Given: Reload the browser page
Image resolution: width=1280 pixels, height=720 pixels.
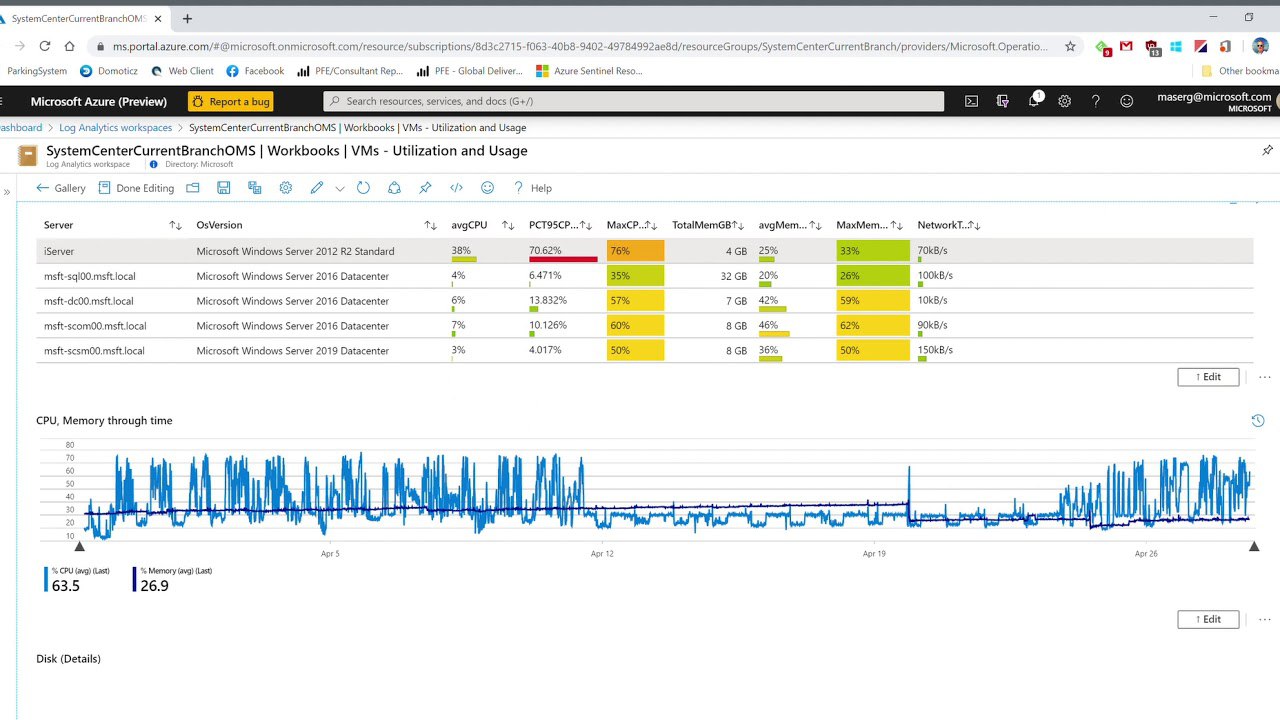Looking at the screenshot, I should [45, 46].
